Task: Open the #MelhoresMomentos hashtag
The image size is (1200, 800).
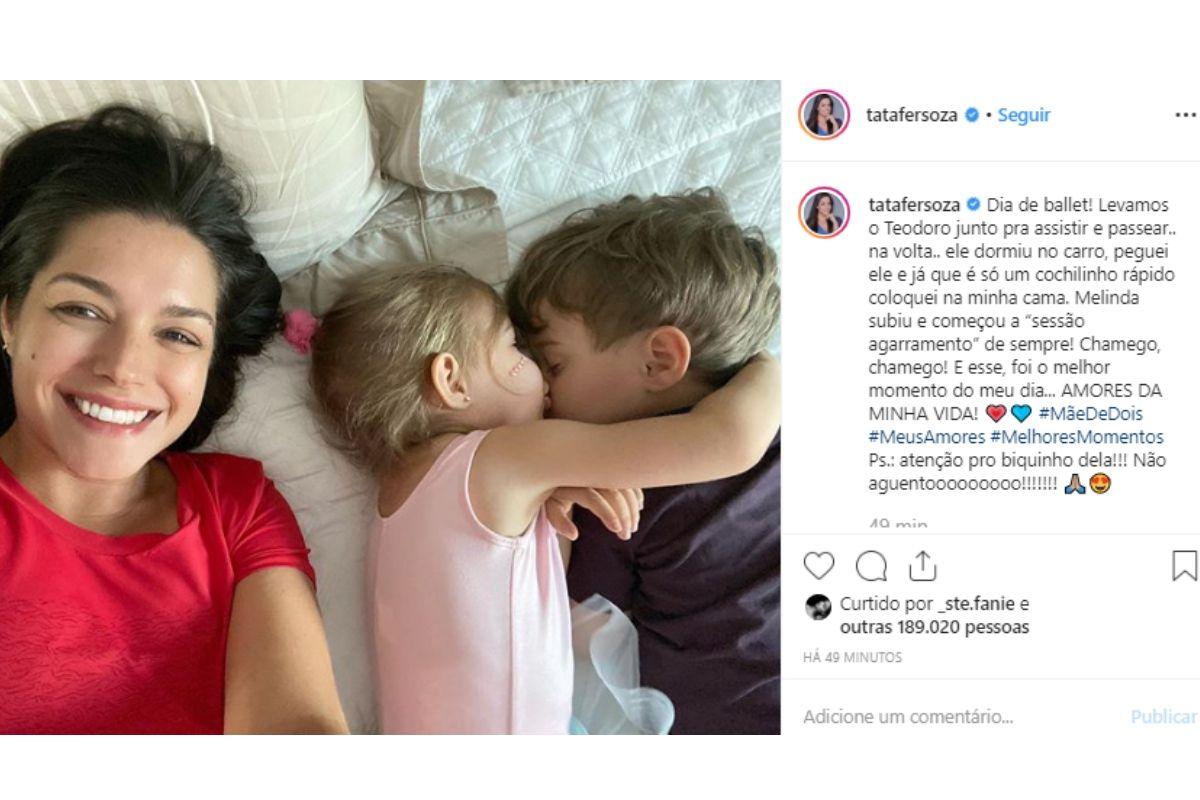Action: [x=1077, y=437]
